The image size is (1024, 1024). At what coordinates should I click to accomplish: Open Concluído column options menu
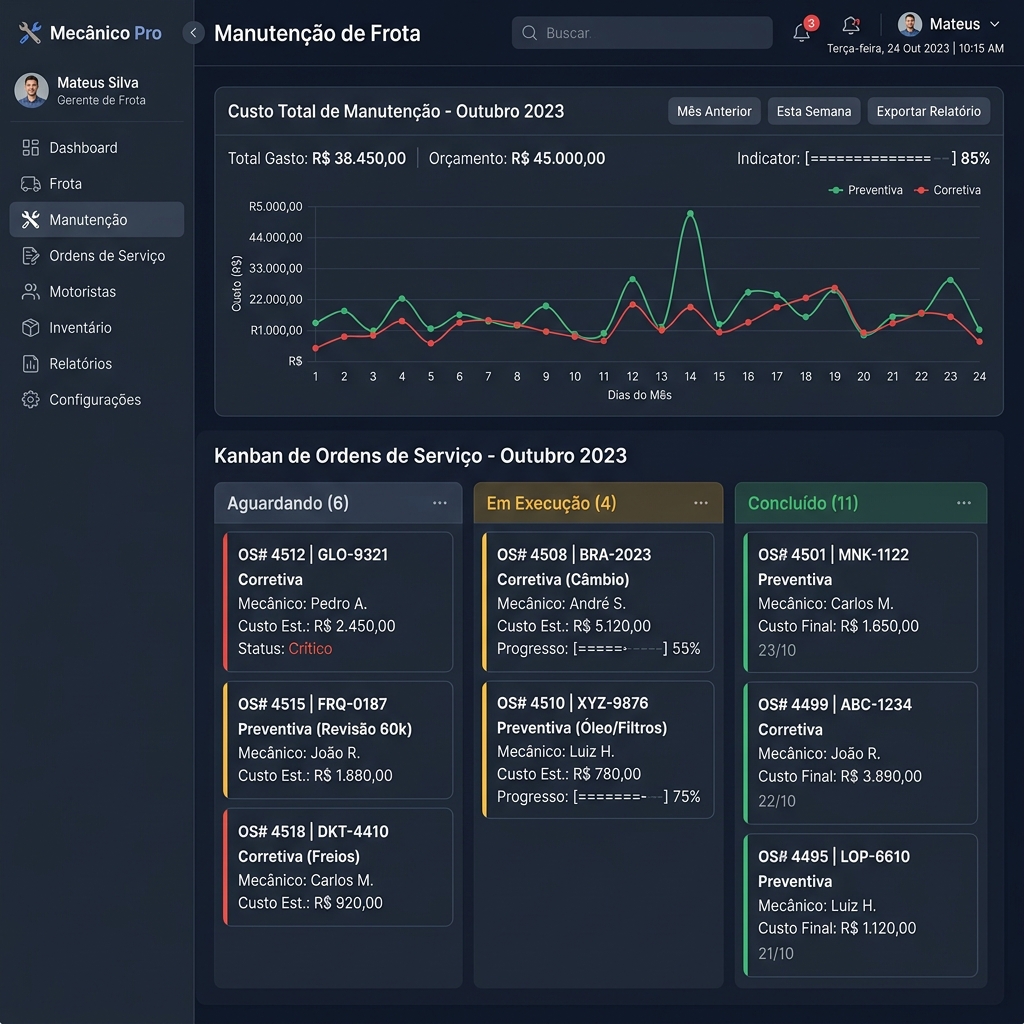964,503
